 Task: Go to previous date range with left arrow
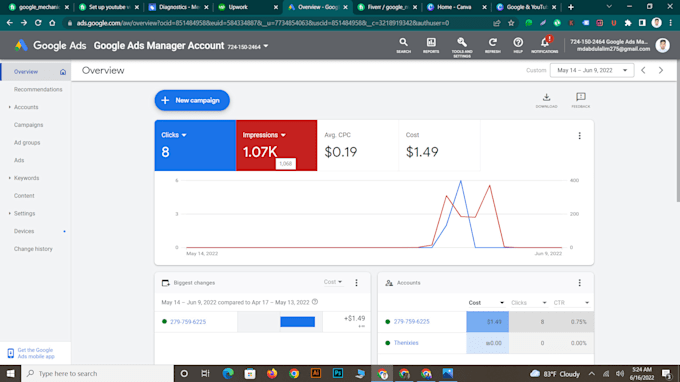click(644, 70)
